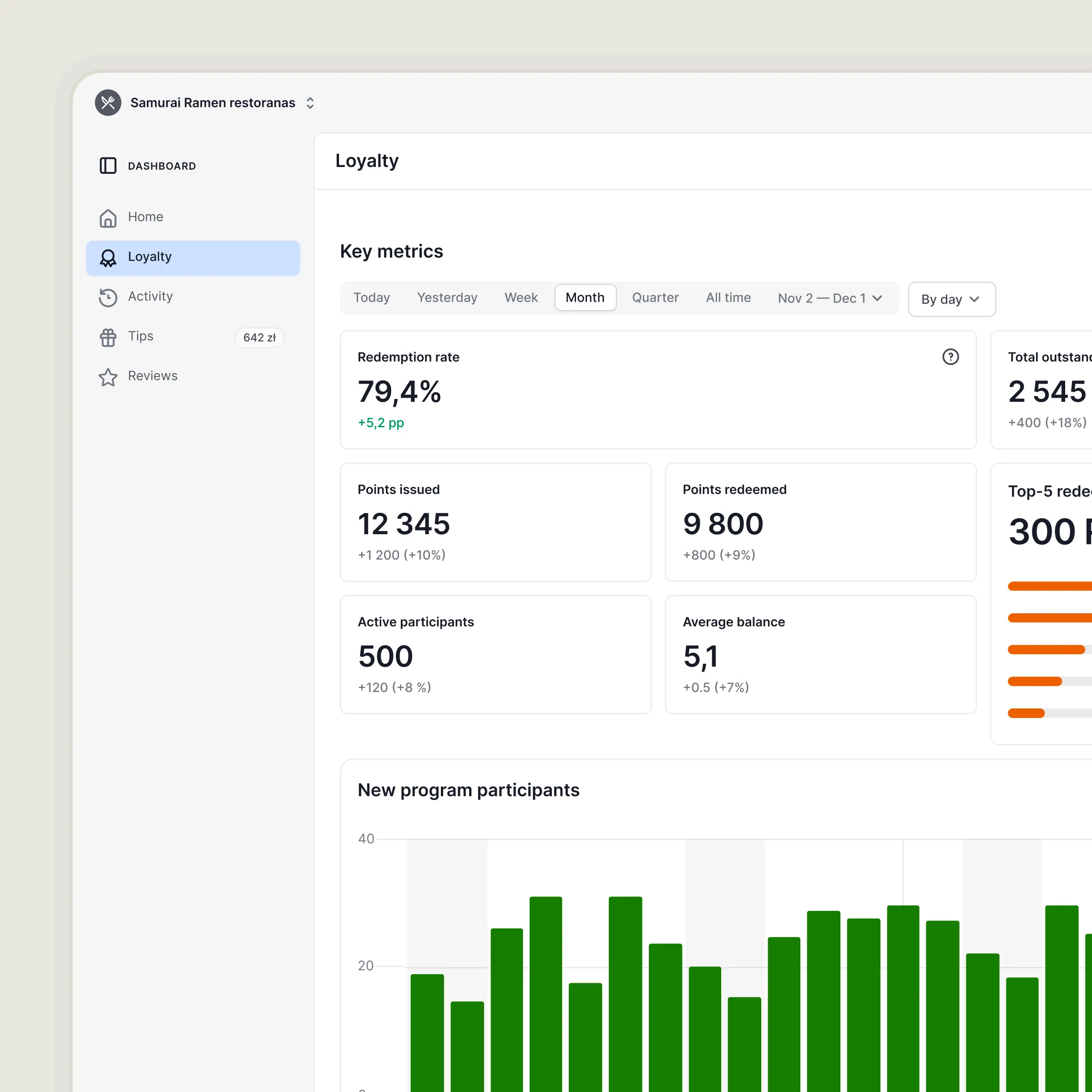Click the Average balance value 5,1
This screenshot has width=1092, height=1092.
700,657
